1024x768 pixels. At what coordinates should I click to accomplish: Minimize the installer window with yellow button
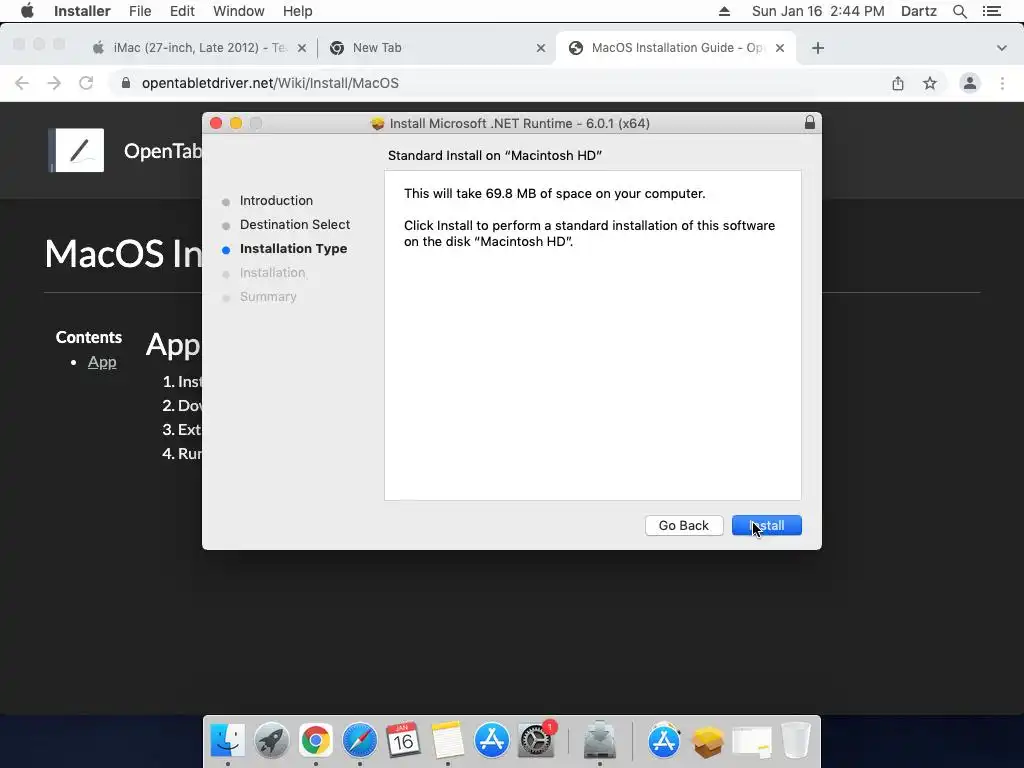pos(236,123)
